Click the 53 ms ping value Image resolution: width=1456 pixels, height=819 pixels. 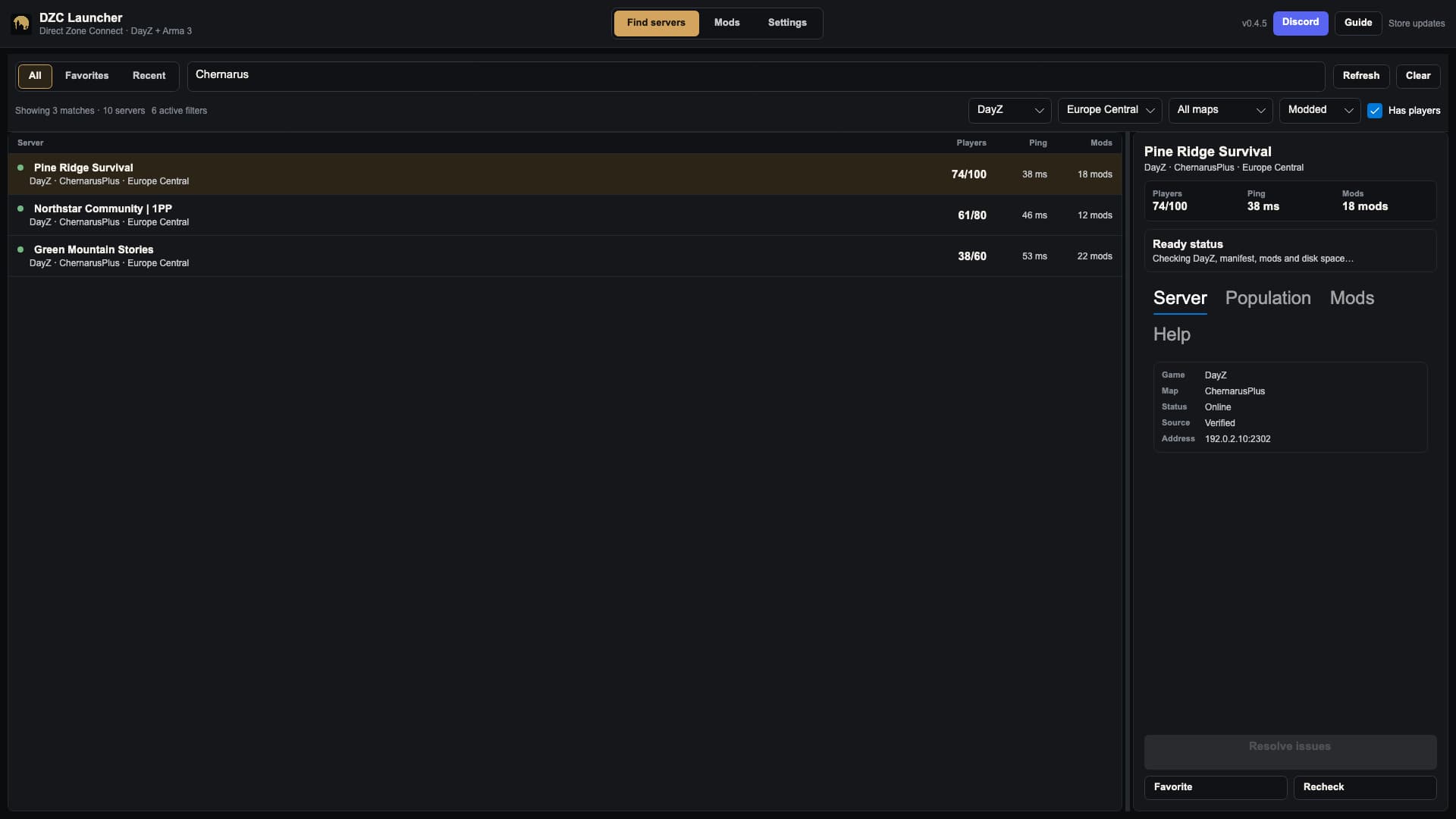(1034, 256)
